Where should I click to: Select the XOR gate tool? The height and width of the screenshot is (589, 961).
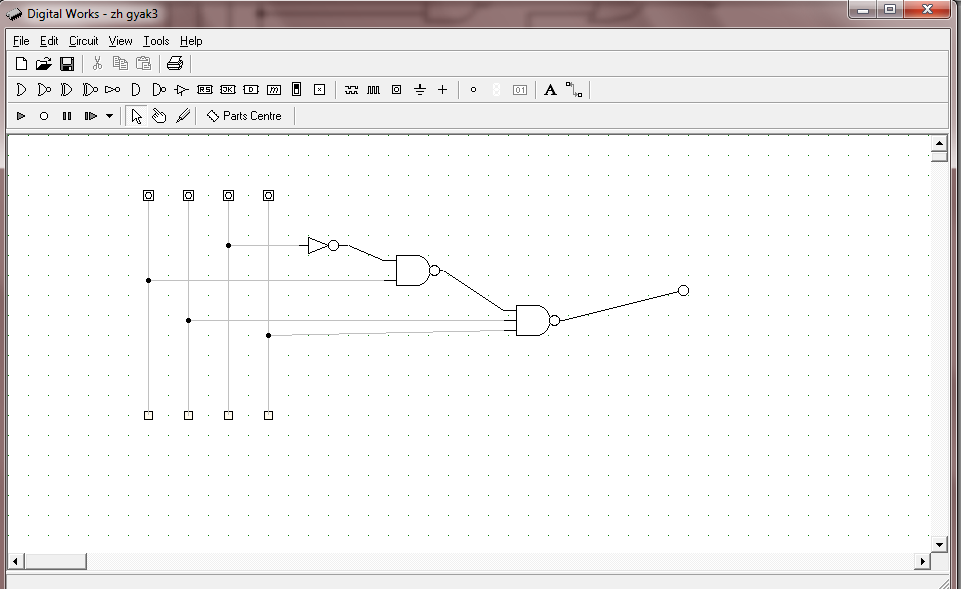(66, 90)
